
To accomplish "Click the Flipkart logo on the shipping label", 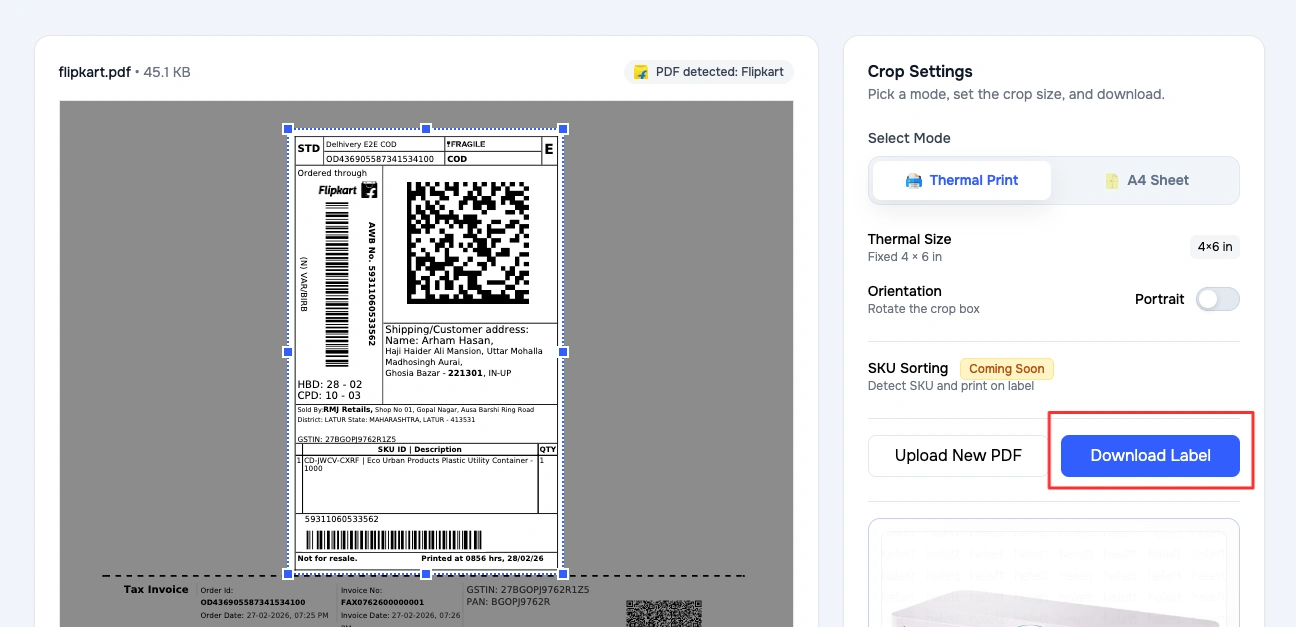I will coord(348,190).
